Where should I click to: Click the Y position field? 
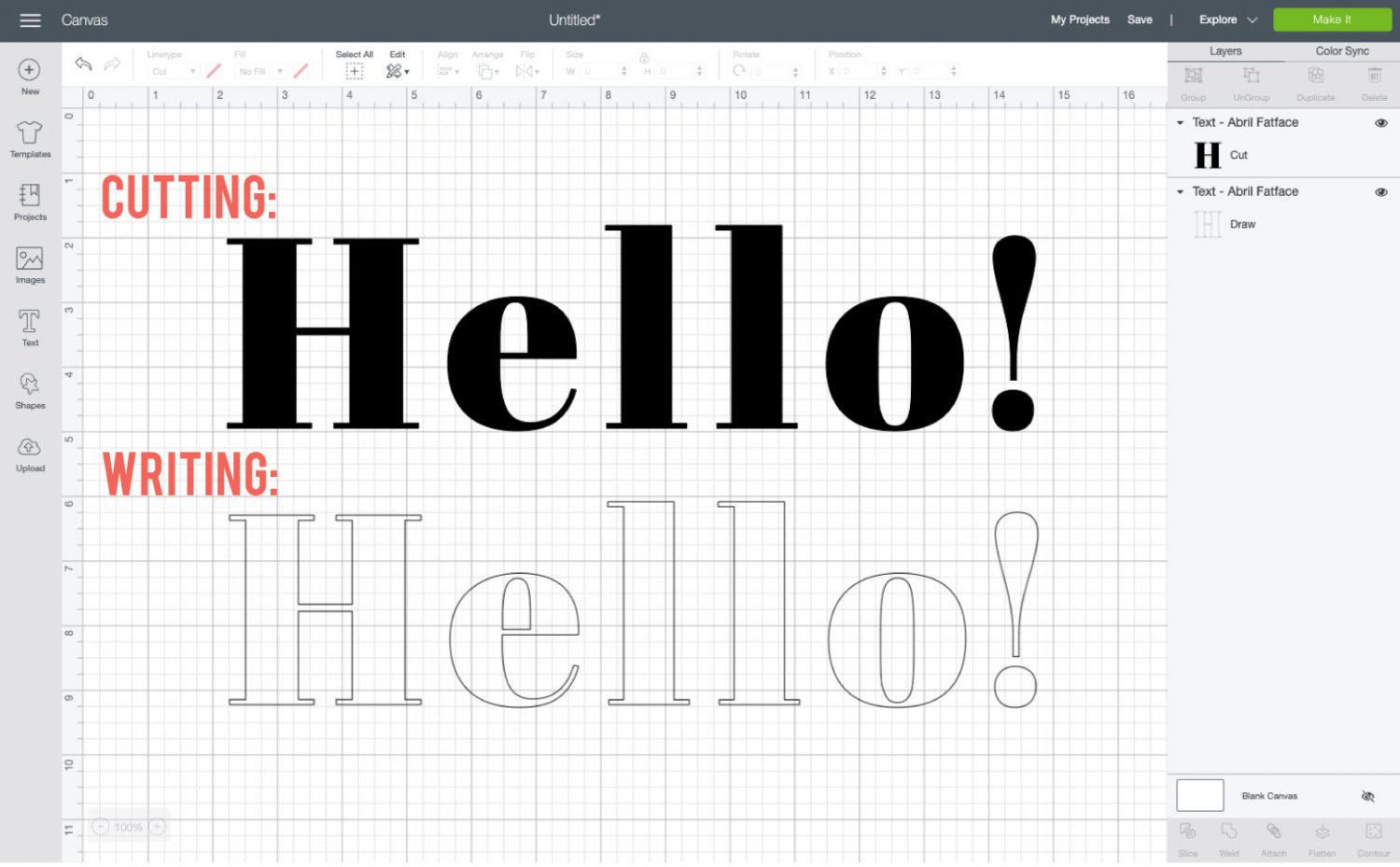coord(929,71)
